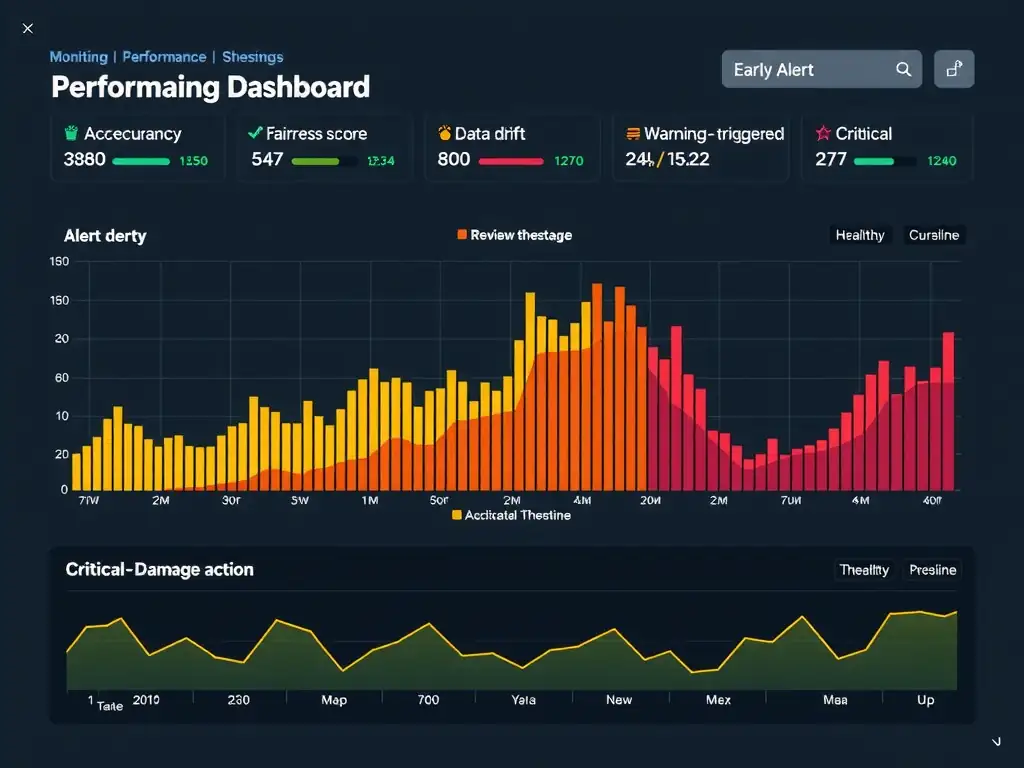Toggle the Accitatal Thestine legend swatch

coord(456,515)
